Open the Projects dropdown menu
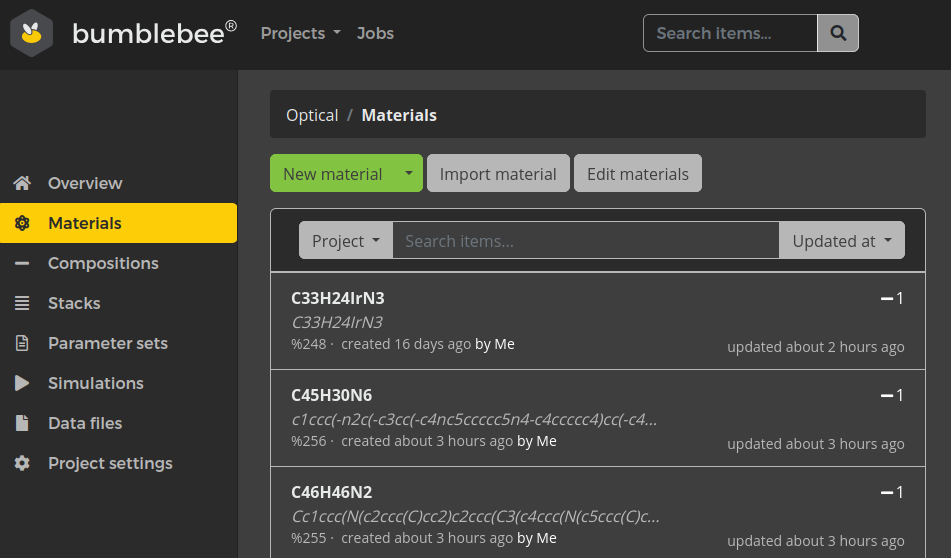The width and height of the screenshot is (951, 558). (300, 33)
